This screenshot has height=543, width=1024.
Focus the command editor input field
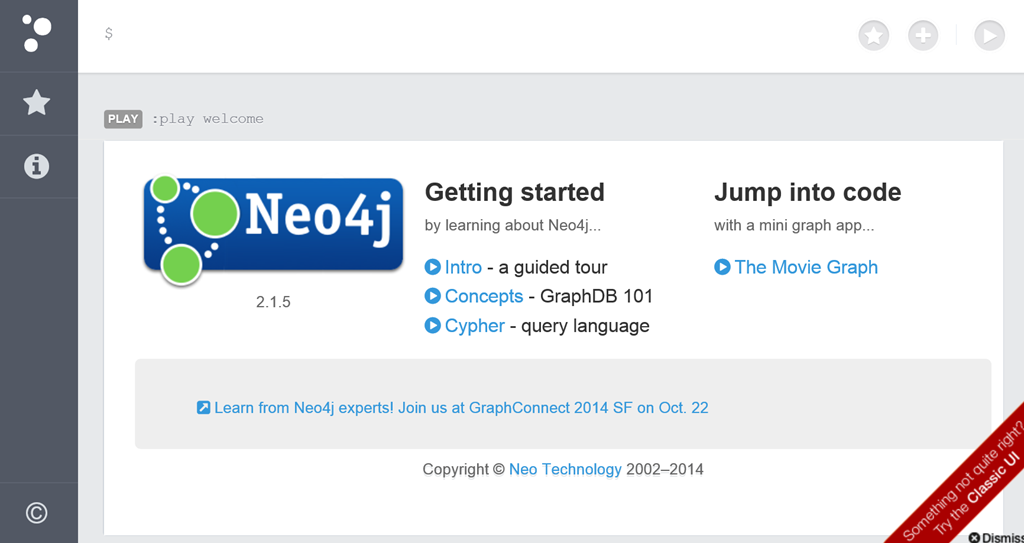click(x=477, y=34)
